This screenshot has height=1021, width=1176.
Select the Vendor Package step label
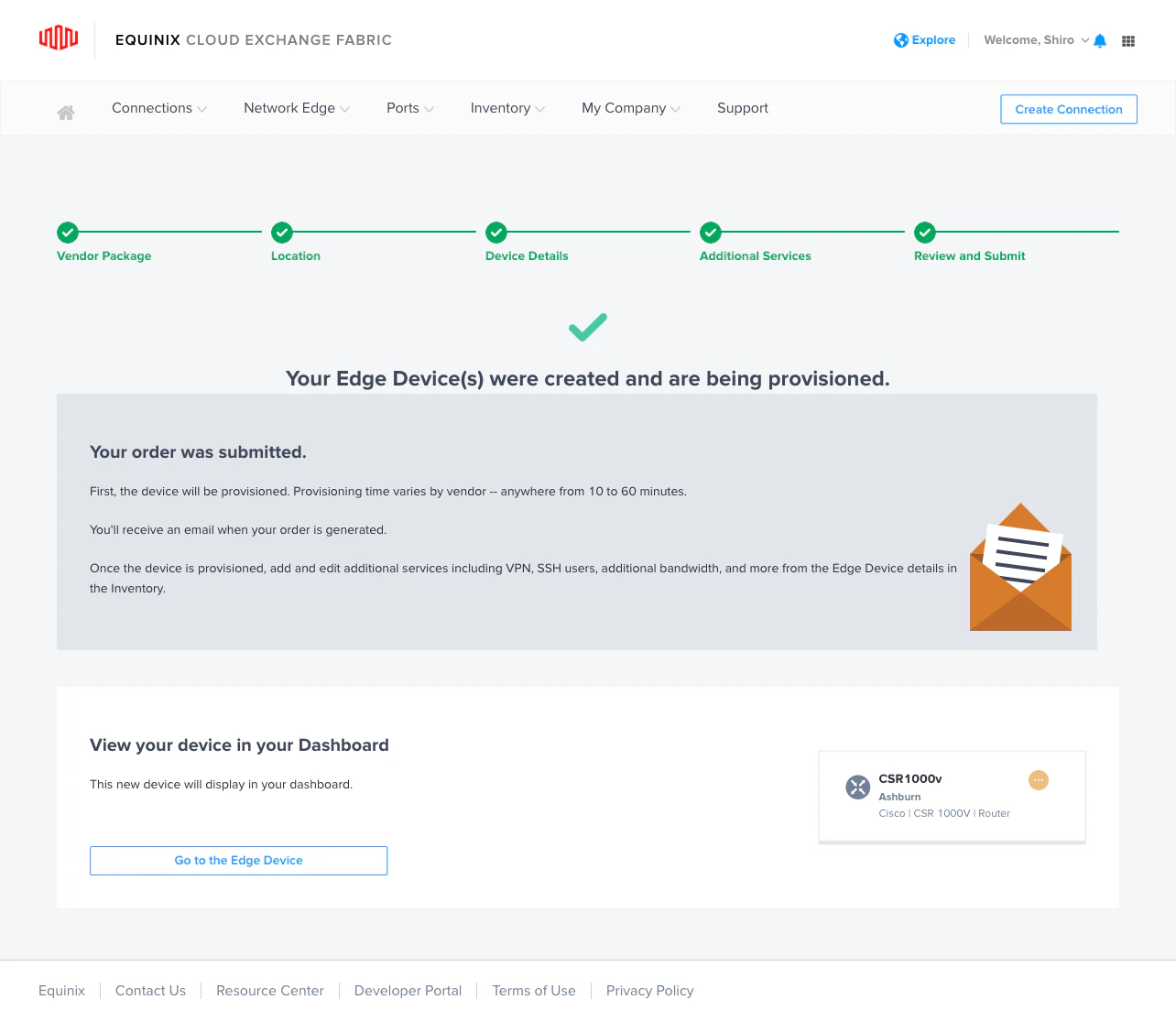click(x=104, y=256)
